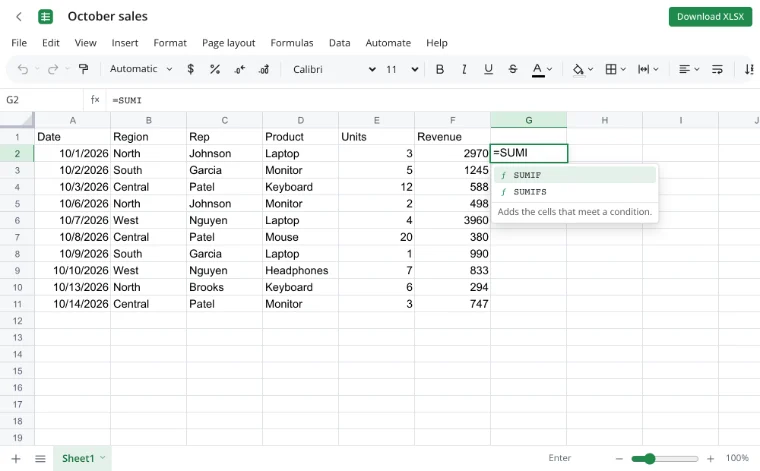Add a new sheet with plus icon
The image size is (760, 471).
(16, 458)
